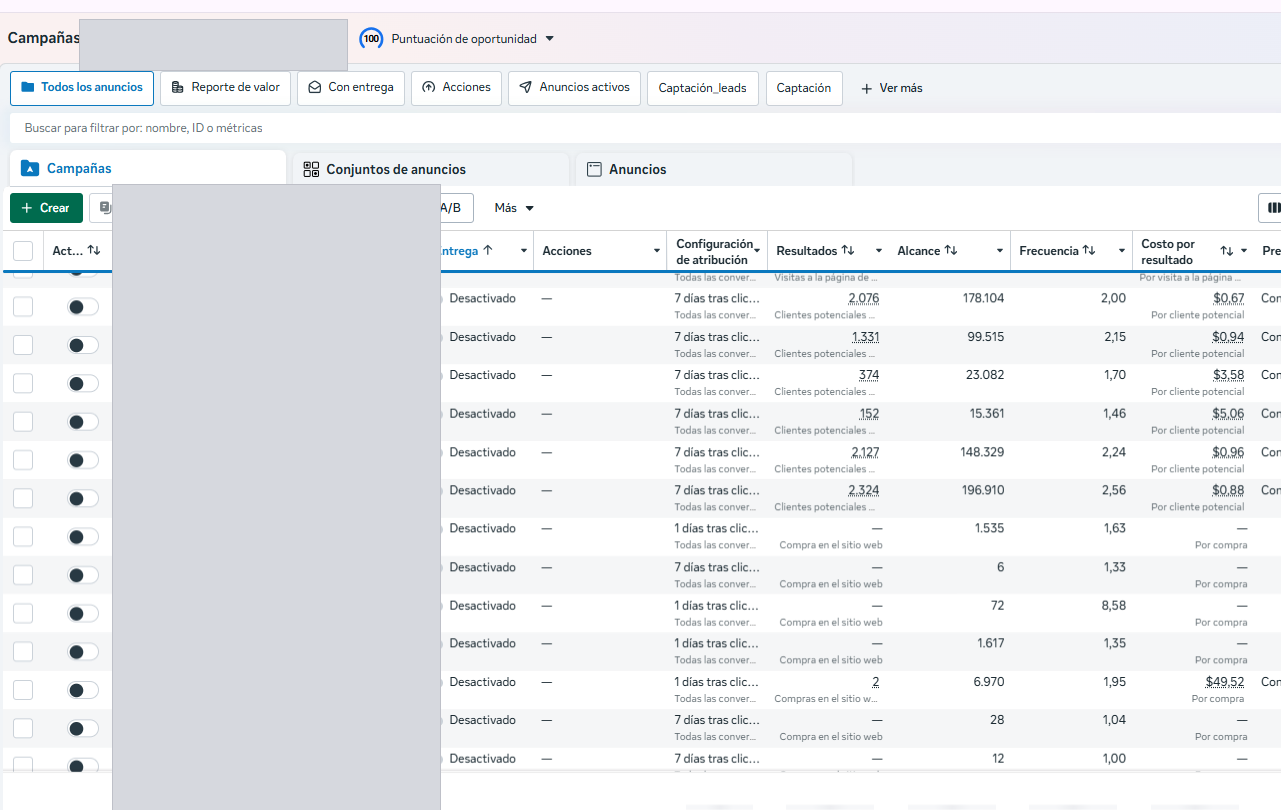Click the $49,52 cost per purchase value
The image size is (1281, 810).
tap(1225, 682)
